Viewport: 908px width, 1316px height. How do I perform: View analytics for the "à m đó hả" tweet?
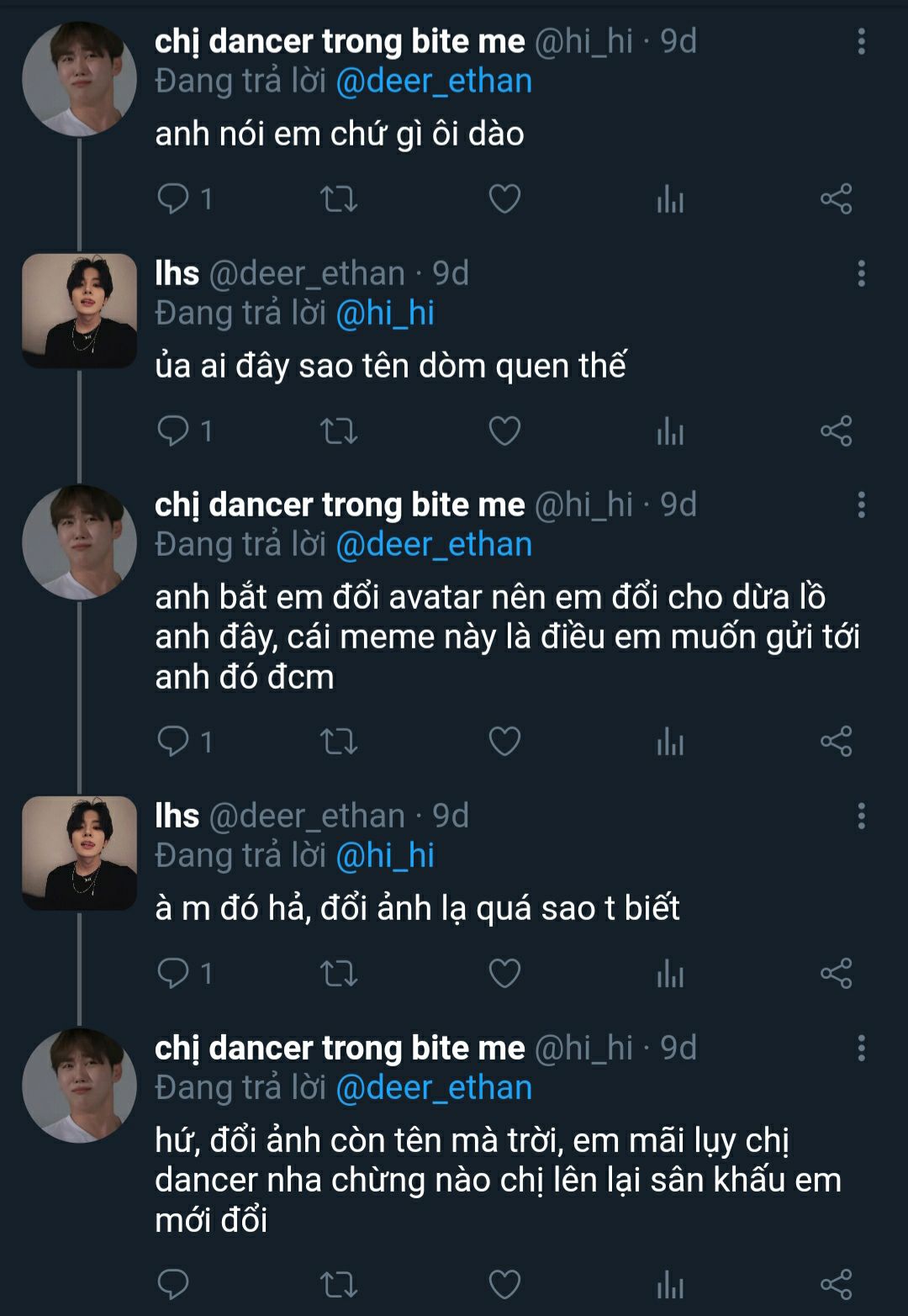coord(670,974)
